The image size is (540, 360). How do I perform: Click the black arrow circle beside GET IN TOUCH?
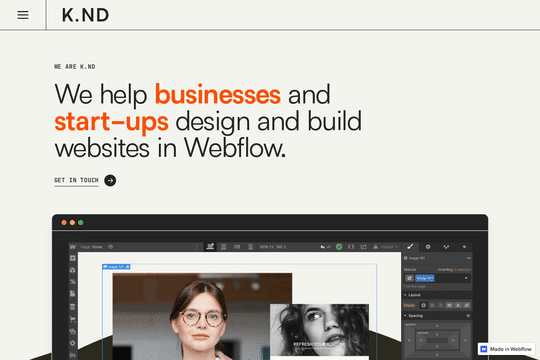tap(110, 180)
